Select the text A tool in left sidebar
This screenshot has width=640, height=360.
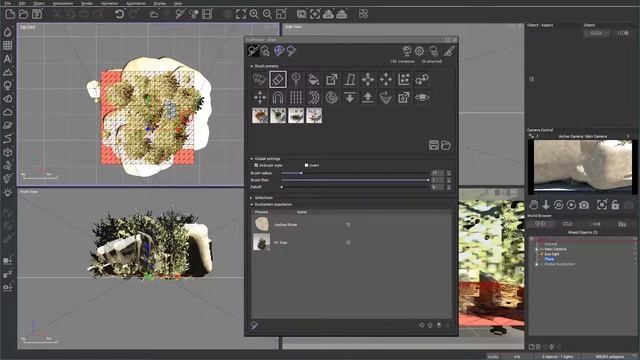click(8, 59)
